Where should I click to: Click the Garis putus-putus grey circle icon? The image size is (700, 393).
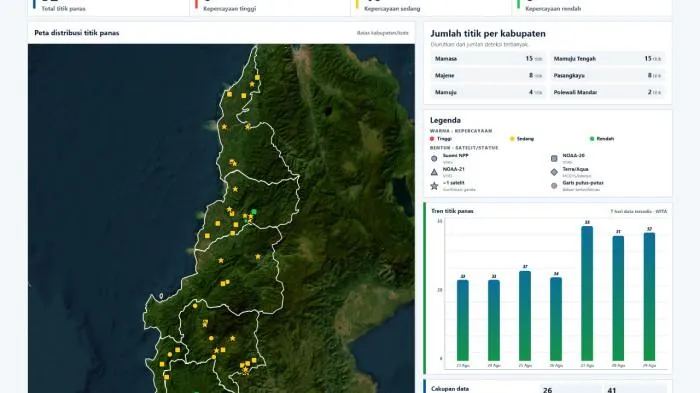(x=554, y=186)
